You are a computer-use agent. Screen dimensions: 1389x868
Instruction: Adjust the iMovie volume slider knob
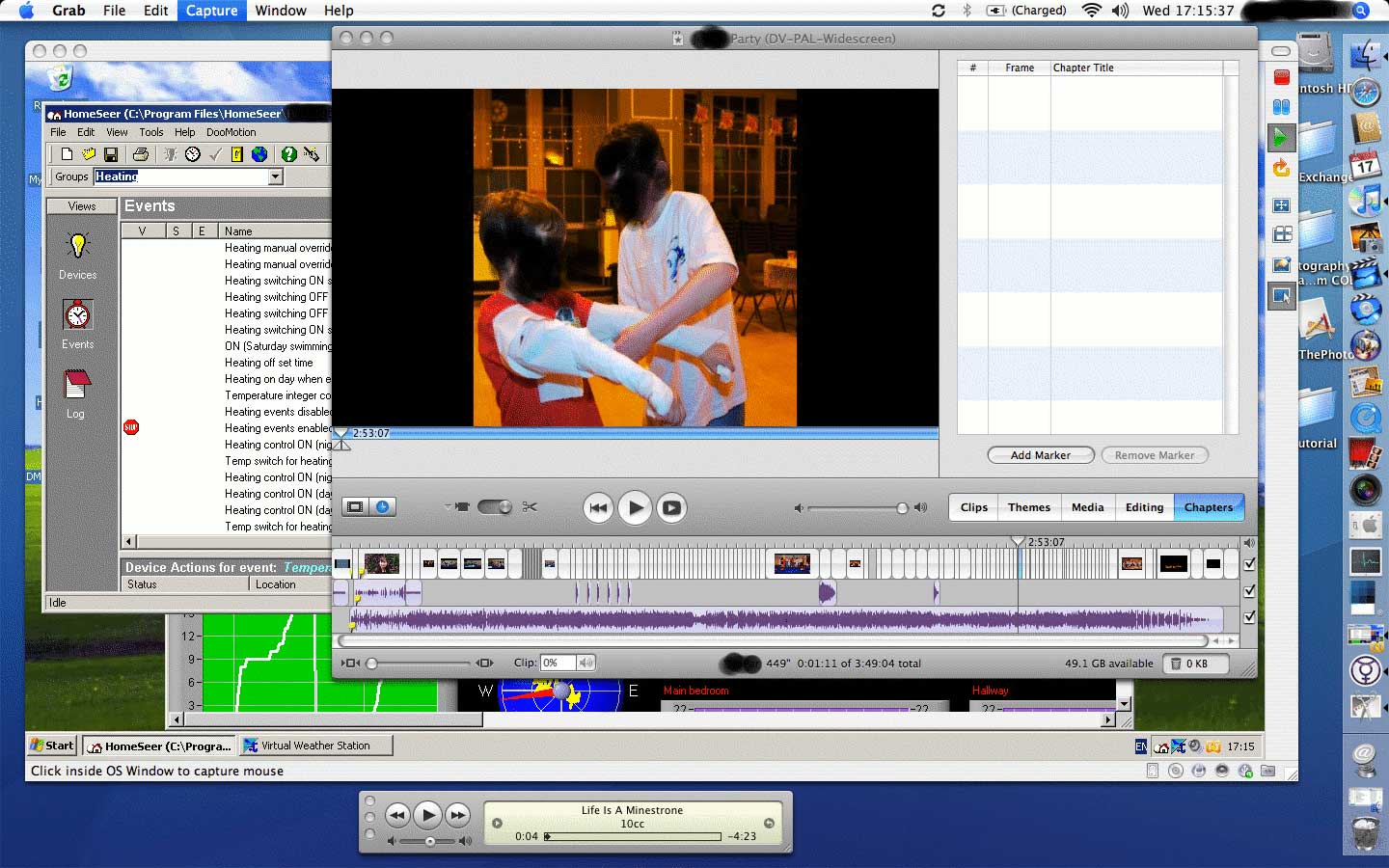pos(902,508)
